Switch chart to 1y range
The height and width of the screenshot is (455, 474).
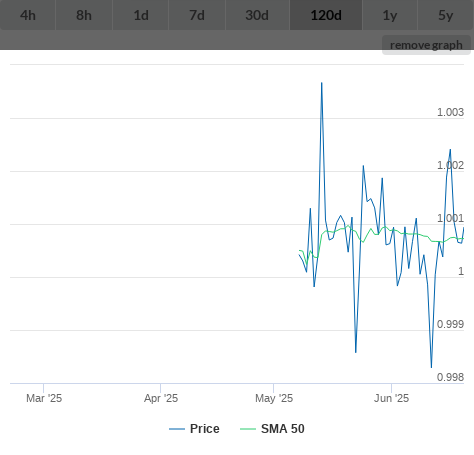point(390,15)
